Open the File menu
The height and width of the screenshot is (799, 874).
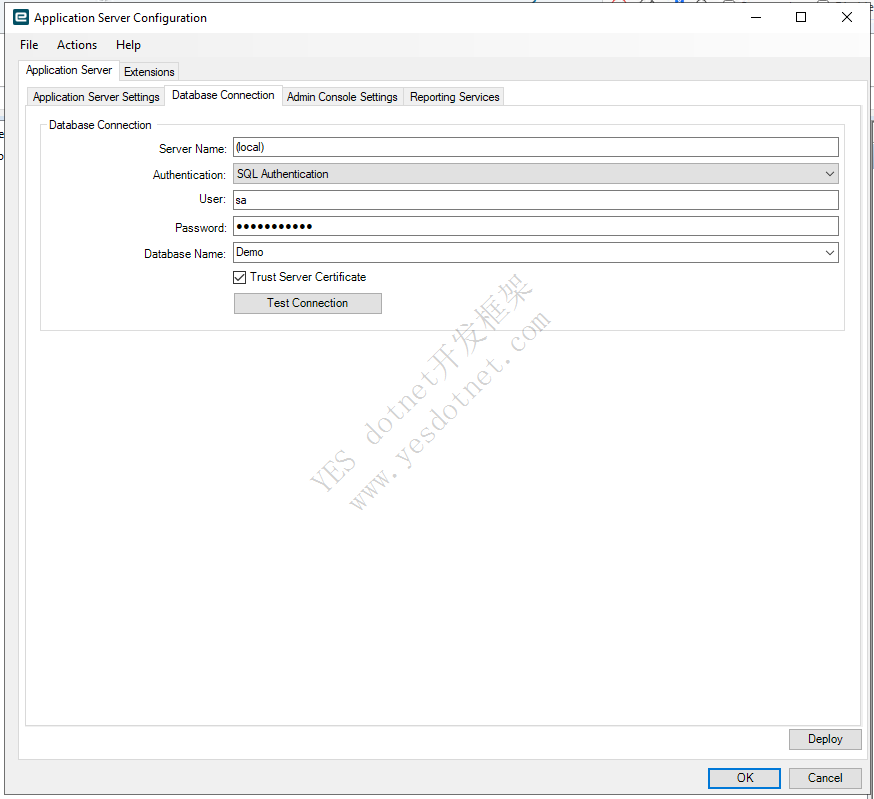[29, 45]
